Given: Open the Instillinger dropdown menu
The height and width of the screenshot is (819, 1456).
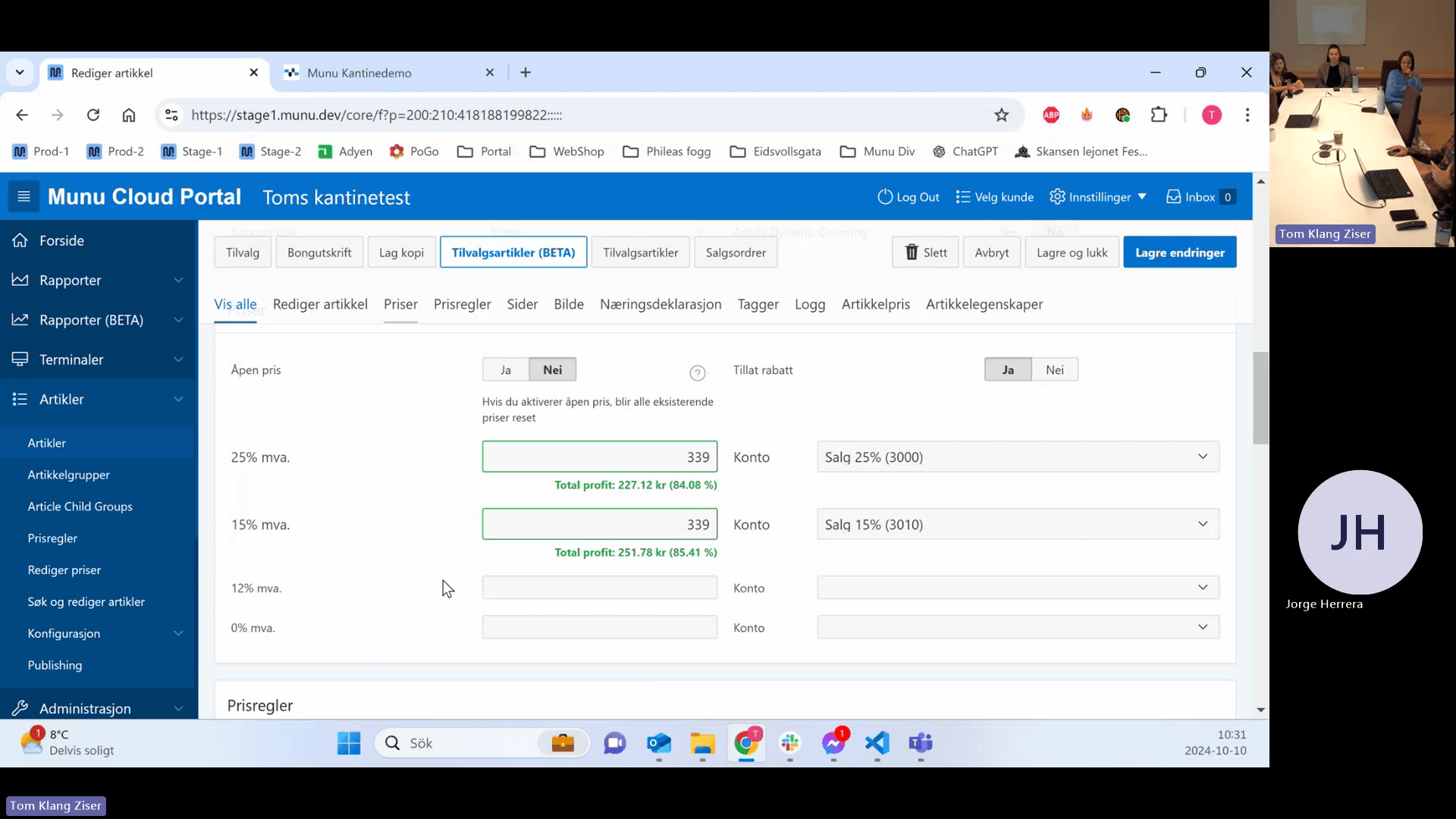Looking at the screenshot, I should 1098,197.
